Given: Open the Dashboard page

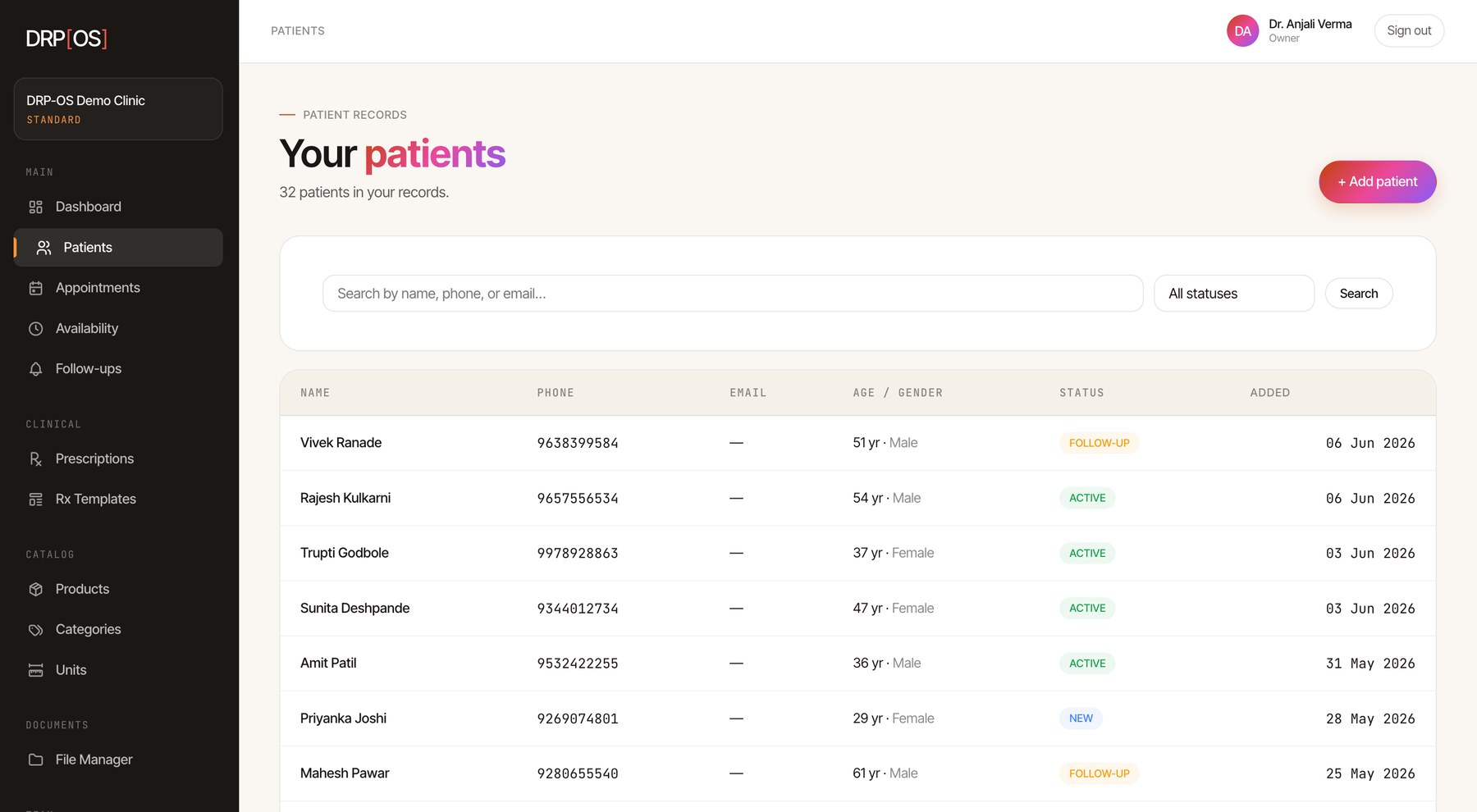Looking at the screenshot, I should tap(118, 207).
